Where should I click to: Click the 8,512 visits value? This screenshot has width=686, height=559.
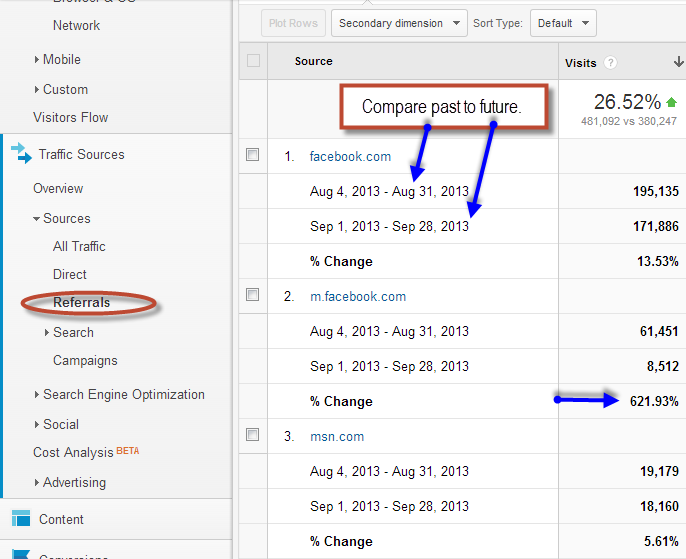tap(663, 366)
